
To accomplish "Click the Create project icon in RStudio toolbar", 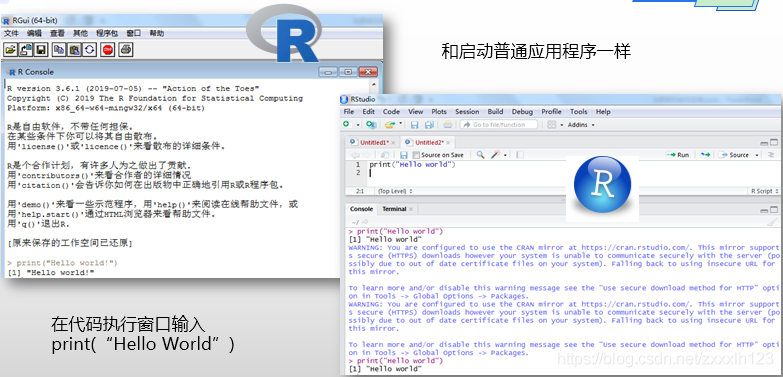I will (x=371, y=124).
